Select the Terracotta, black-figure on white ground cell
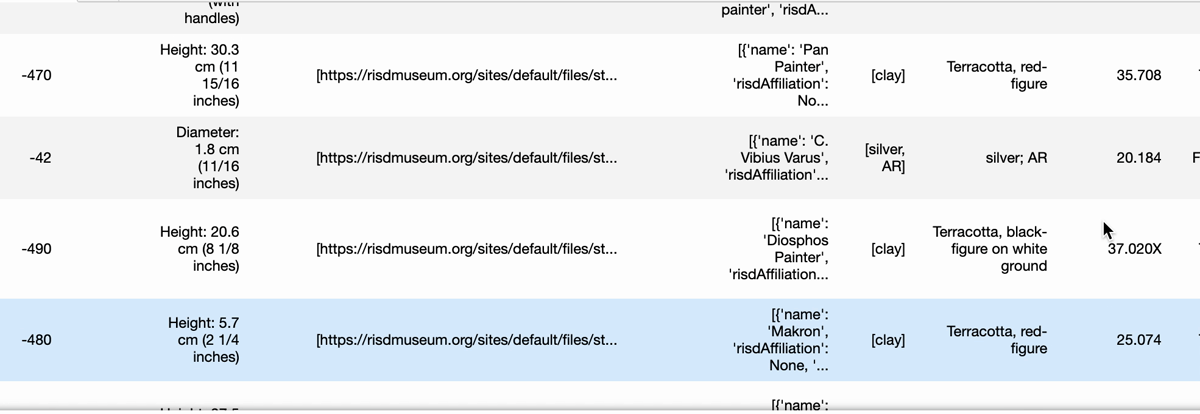This screenshot has width=1200, height=414. (989, 249)
